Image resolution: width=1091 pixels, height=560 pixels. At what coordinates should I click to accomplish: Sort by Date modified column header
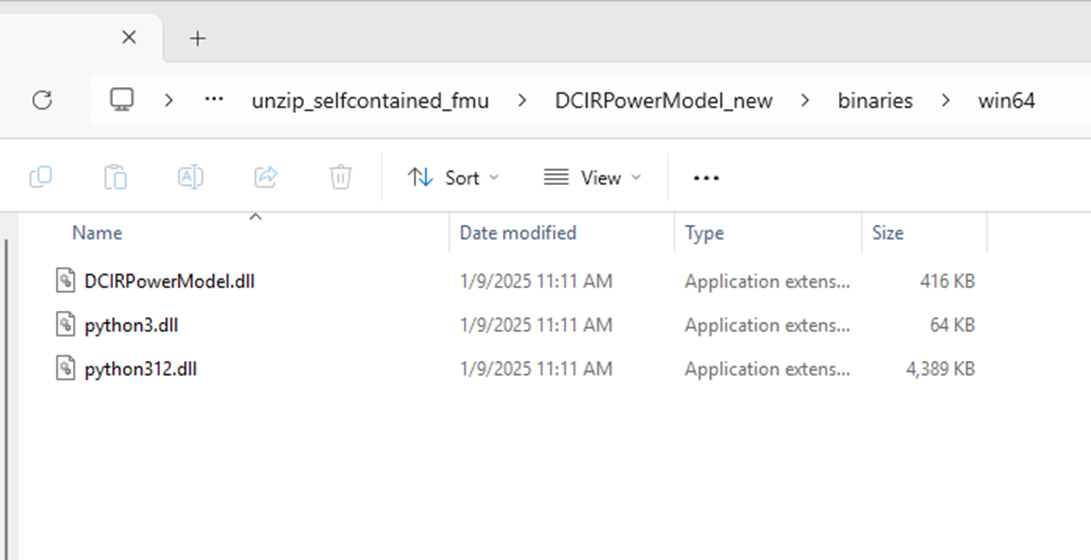(518, 233)
